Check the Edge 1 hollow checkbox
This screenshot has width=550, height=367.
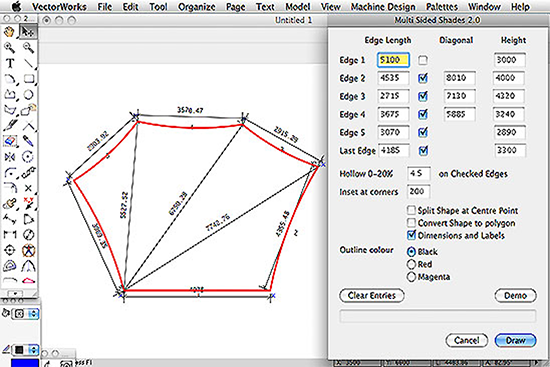click(423, 60)
